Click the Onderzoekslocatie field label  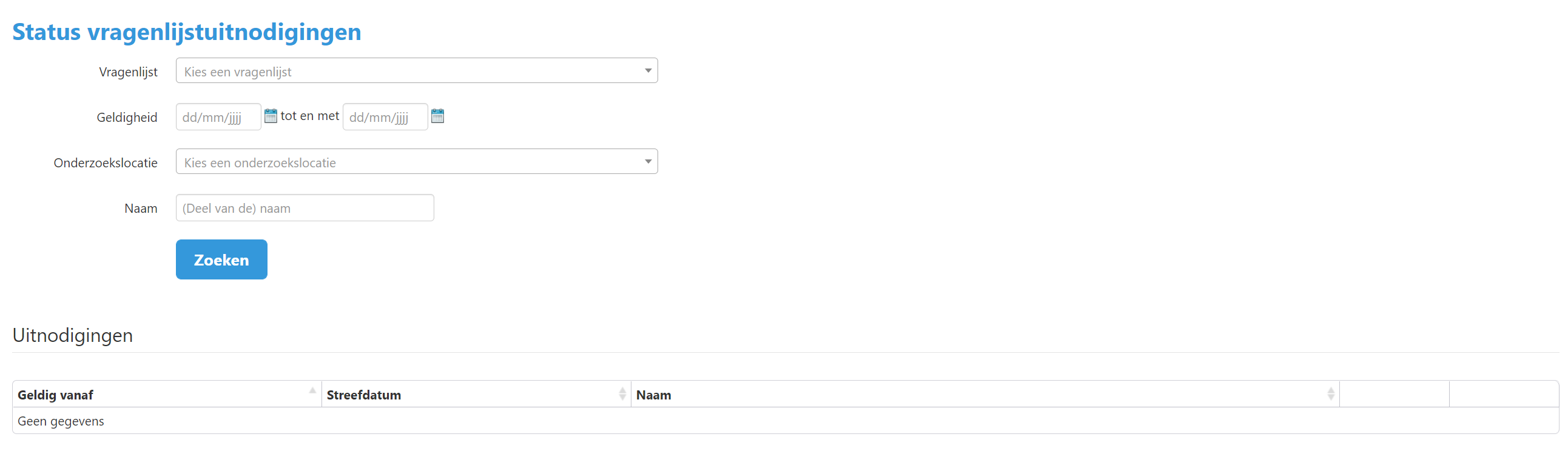click(x=106, y=163)
